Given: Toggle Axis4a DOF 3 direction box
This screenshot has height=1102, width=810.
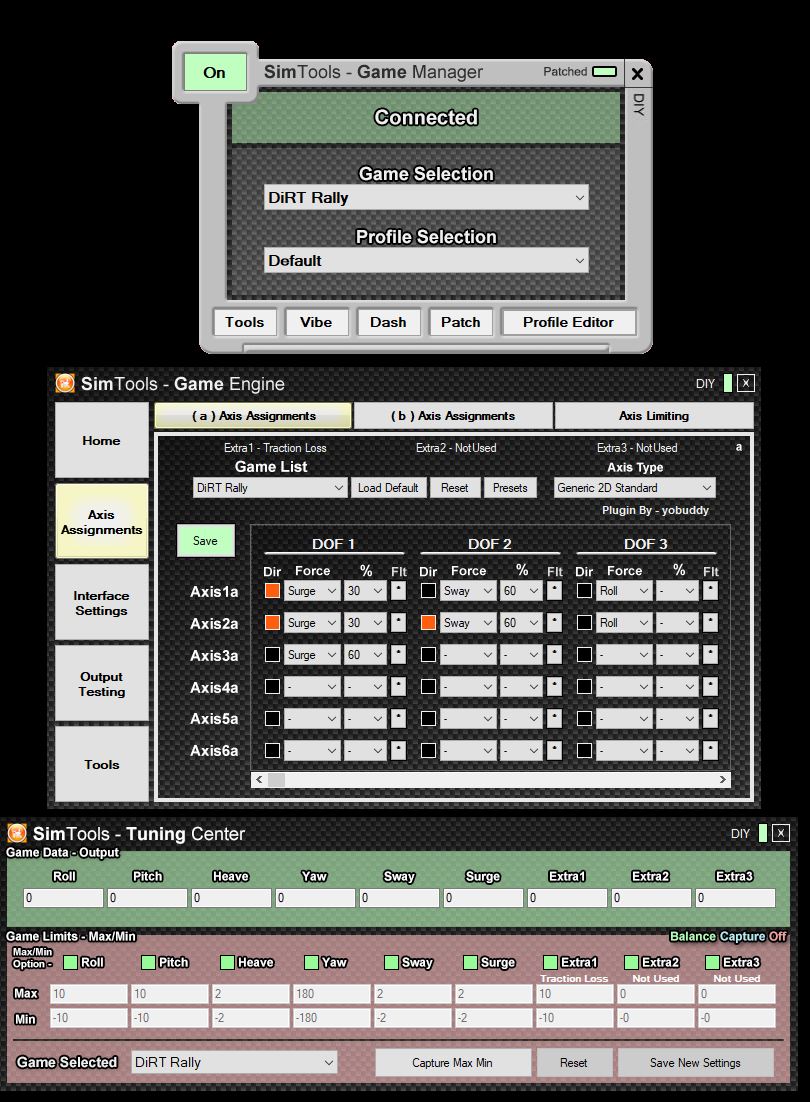Looking at the screenshot, I should (x=584, y=687).
